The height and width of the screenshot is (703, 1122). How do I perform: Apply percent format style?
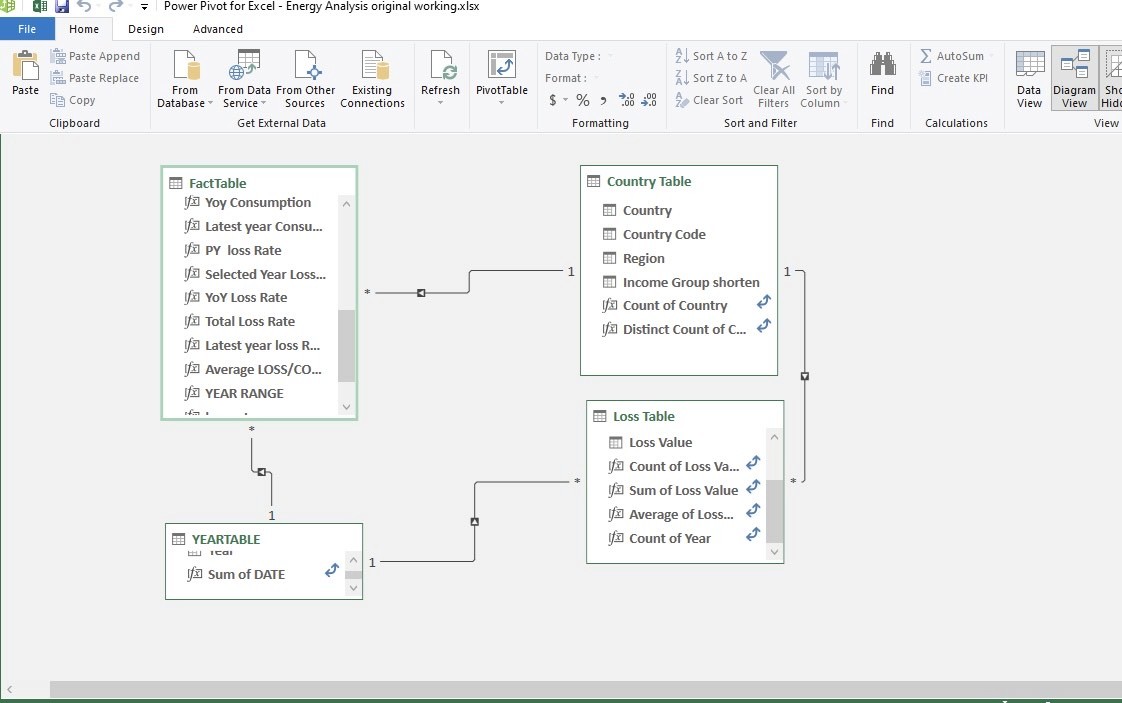[582, 100]
